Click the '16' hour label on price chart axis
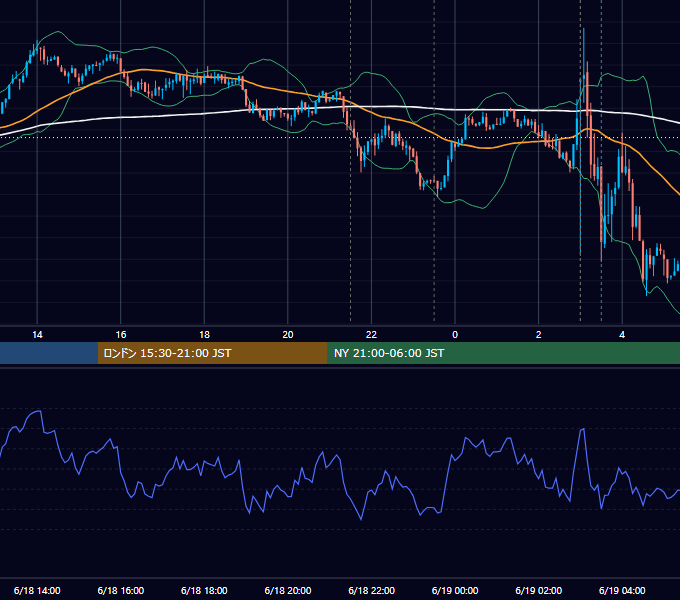 (121, 335)
